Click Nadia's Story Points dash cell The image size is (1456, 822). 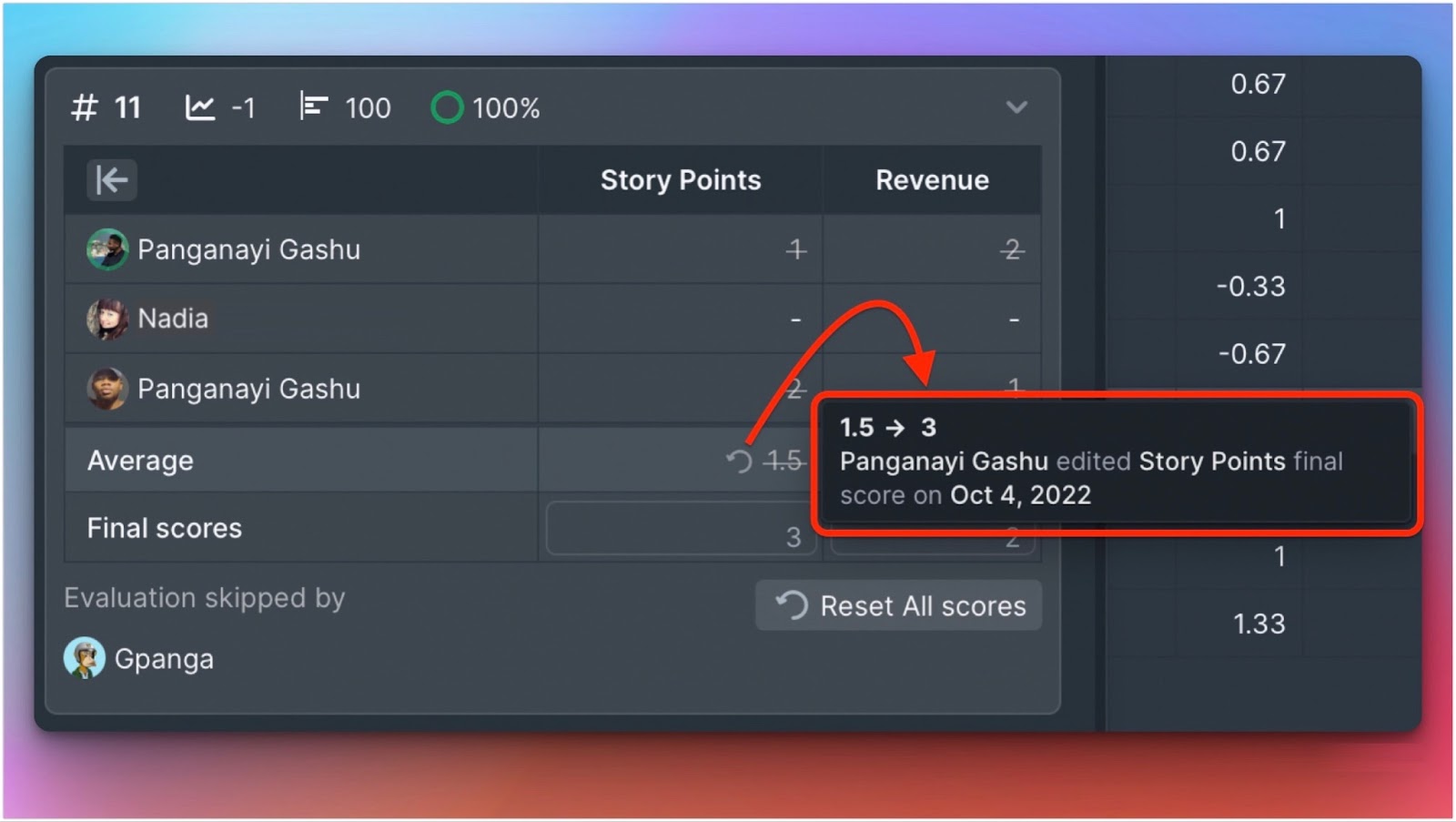[x=794, y=320]
